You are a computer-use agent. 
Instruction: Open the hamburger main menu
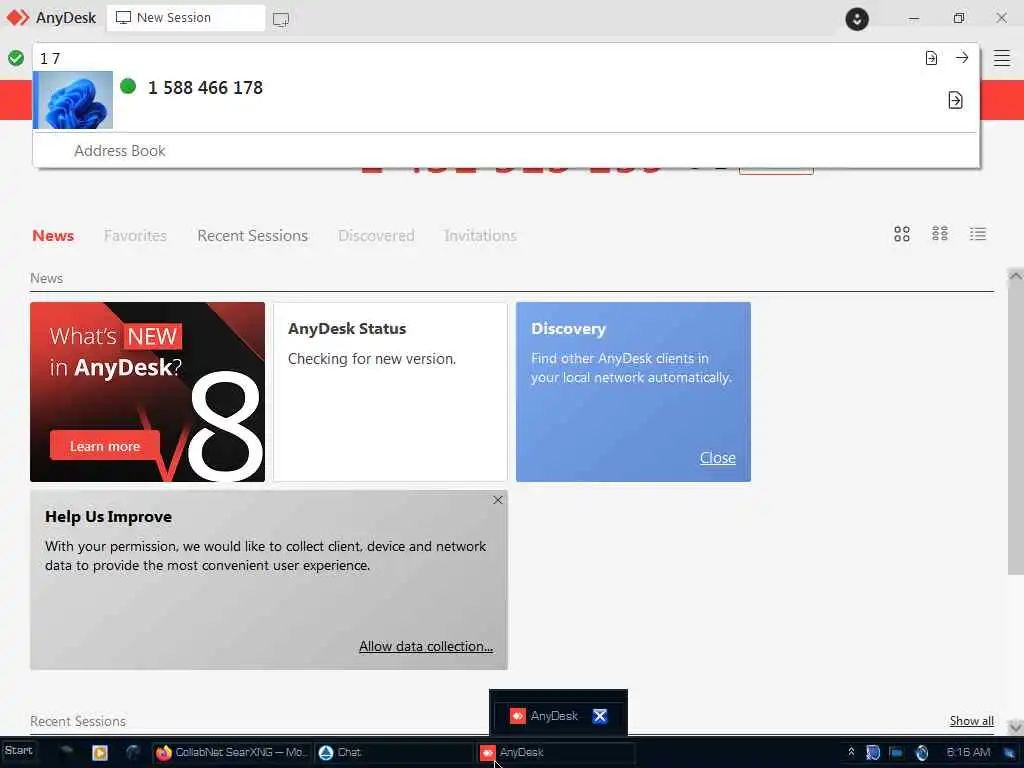coord(1002,58)
